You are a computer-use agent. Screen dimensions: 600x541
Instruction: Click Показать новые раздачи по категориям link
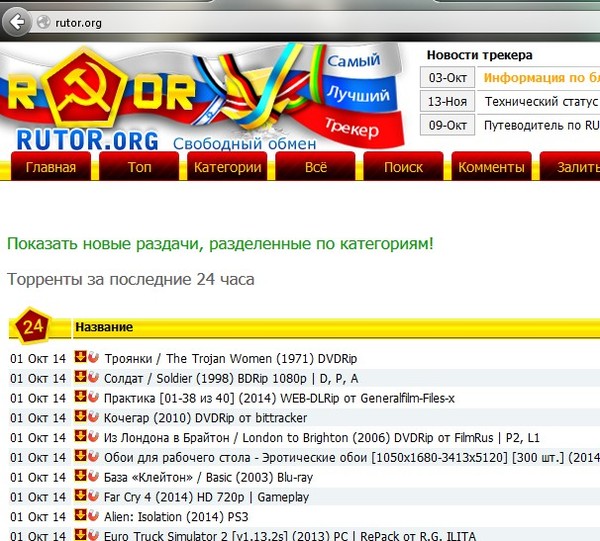click(x=220, y=244)
